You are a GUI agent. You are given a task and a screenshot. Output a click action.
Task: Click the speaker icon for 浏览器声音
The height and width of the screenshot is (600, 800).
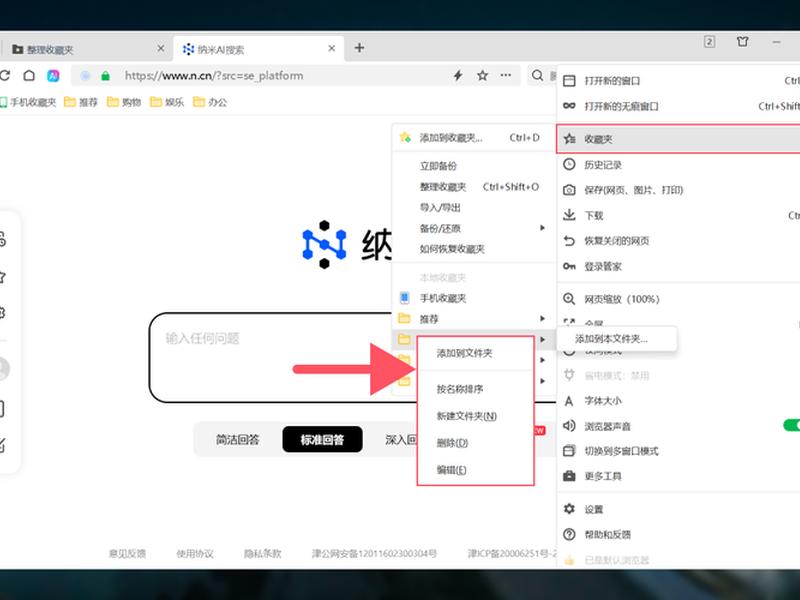click(569, 426)
